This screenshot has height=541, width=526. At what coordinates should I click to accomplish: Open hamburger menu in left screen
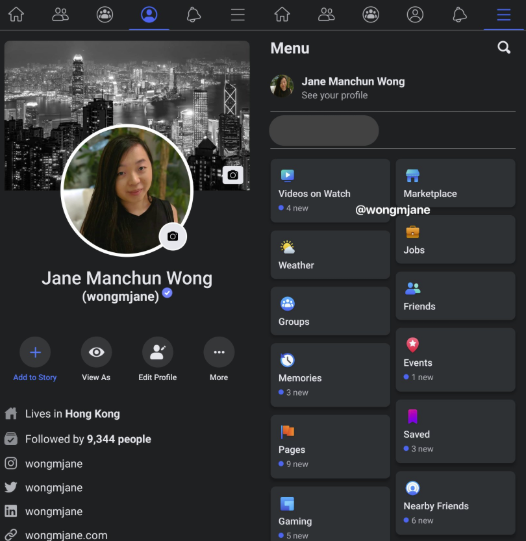pyautogui.click(x=238, y=15)
